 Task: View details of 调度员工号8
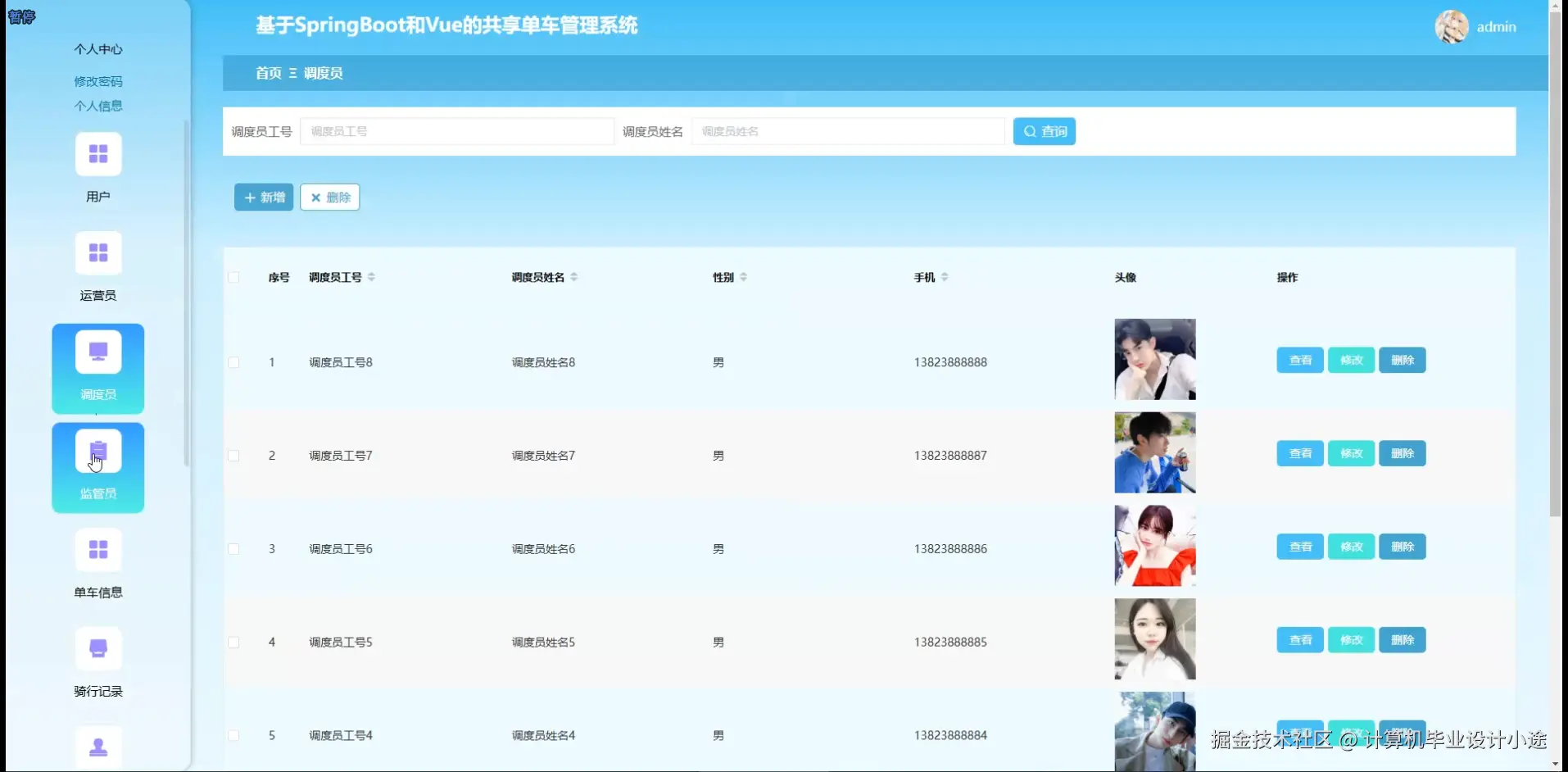point(1300,361)
